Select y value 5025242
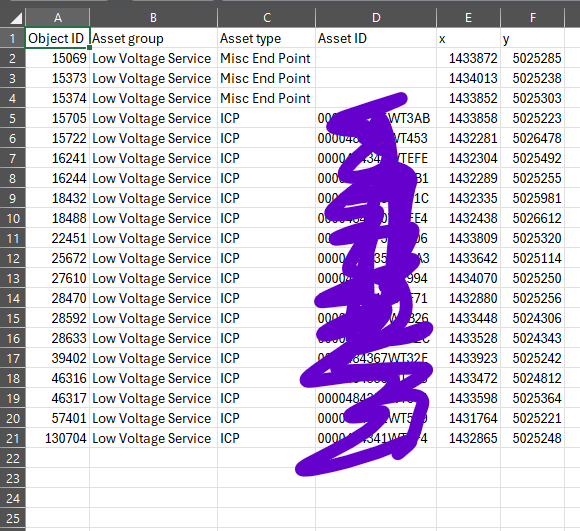The width and height of the screenshot is (580, 531). [533, 358]
